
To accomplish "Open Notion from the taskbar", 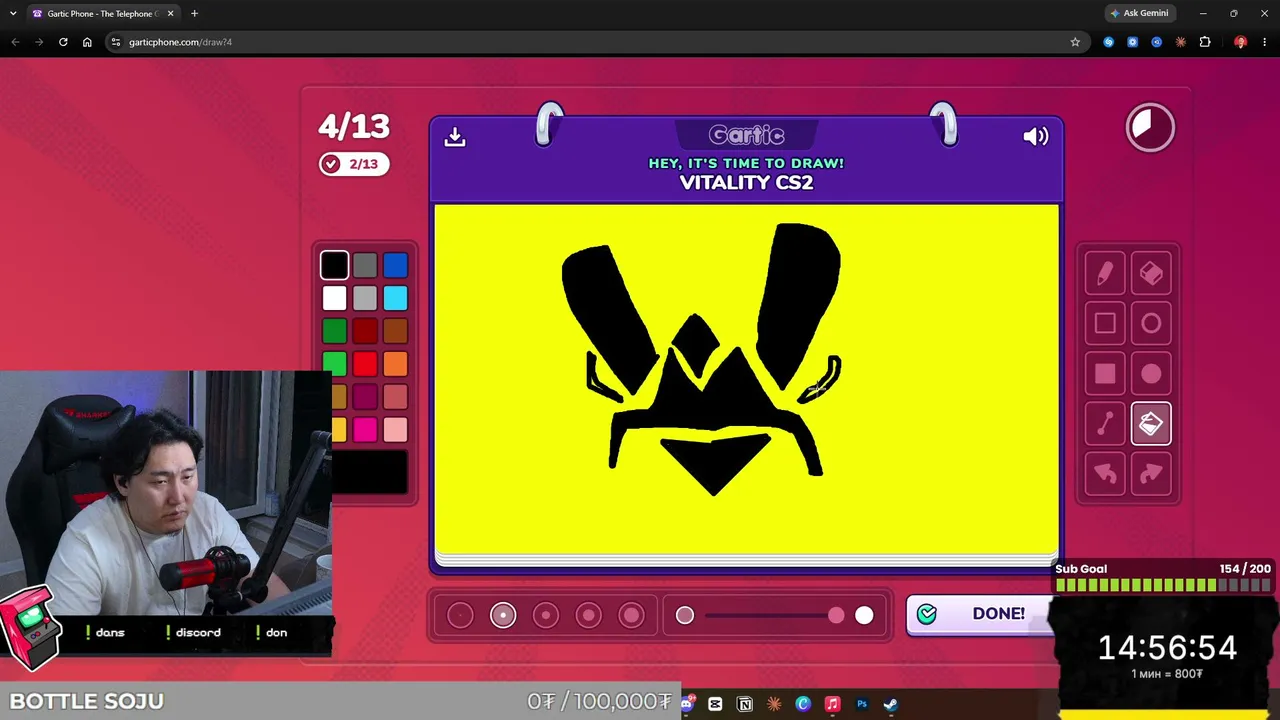I will pos(745,704).
